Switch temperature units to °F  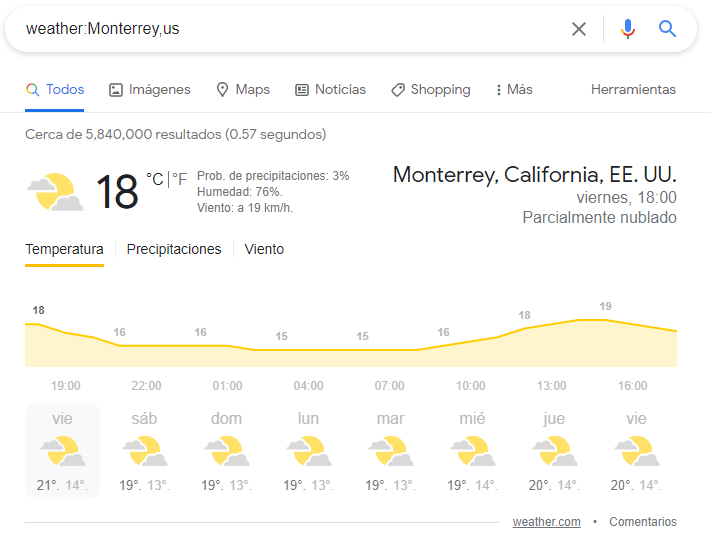(x=180, y=179)
